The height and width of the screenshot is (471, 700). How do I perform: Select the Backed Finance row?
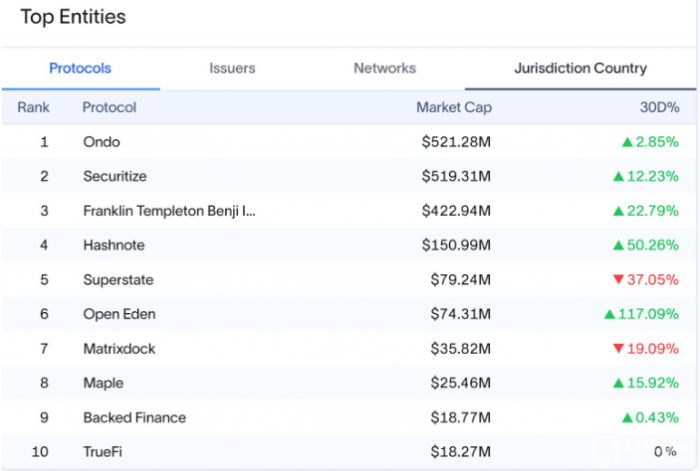(134, 418)
